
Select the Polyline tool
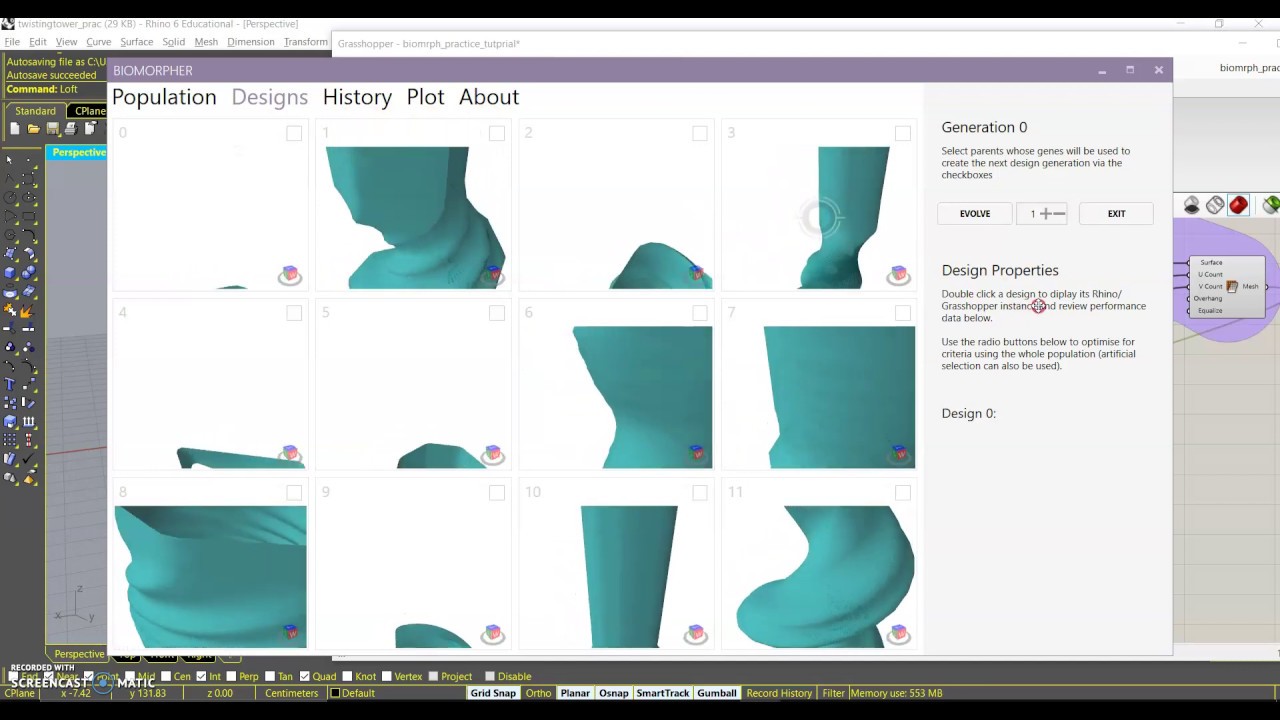(x=10, y=178)
